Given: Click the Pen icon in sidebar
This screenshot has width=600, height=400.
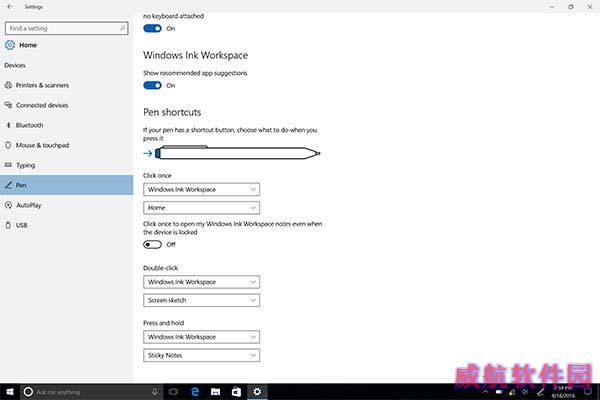Looking at the screenshot, I should pyautogui.click(x=8, y=185).
